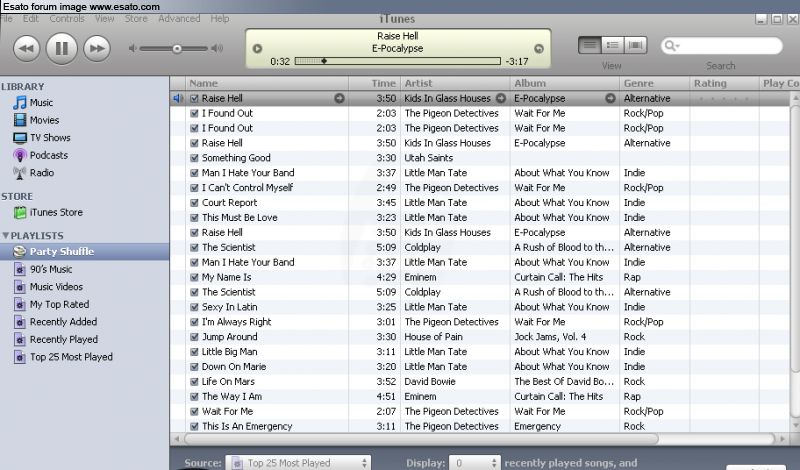Uncheck the top Raise Hell row checkbox
Screen dimensions: 800x470
(x=194, y=98)
